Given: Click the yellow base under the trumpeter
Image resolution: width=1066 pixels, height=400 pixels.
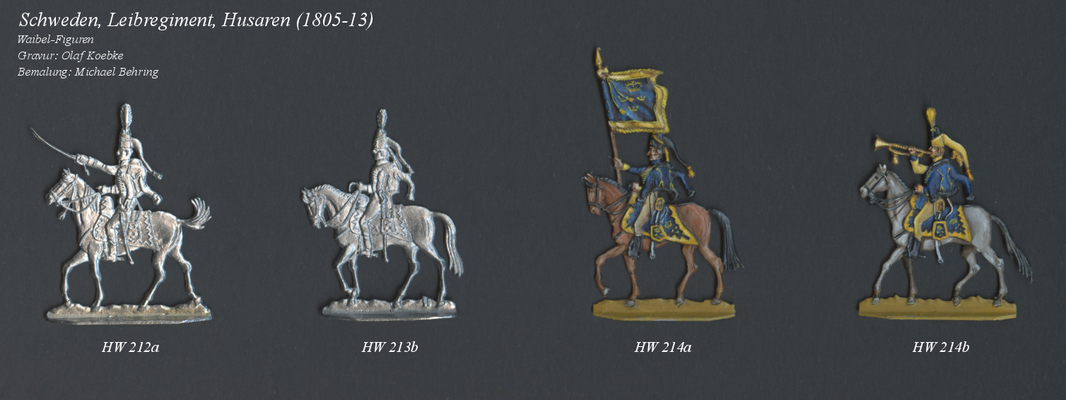Looking at the screenshot, I should coord(937,308).
